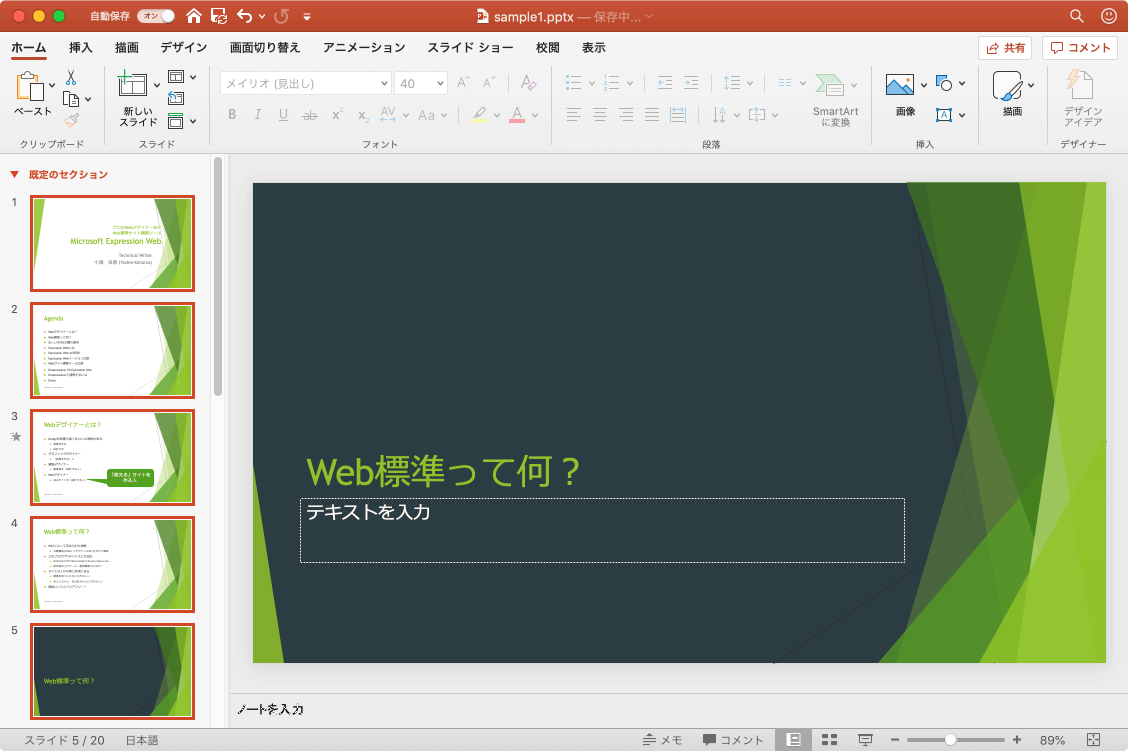Click the Cut scissors icon
Viewport: 1128px width, 751px height.
(71, 78)
